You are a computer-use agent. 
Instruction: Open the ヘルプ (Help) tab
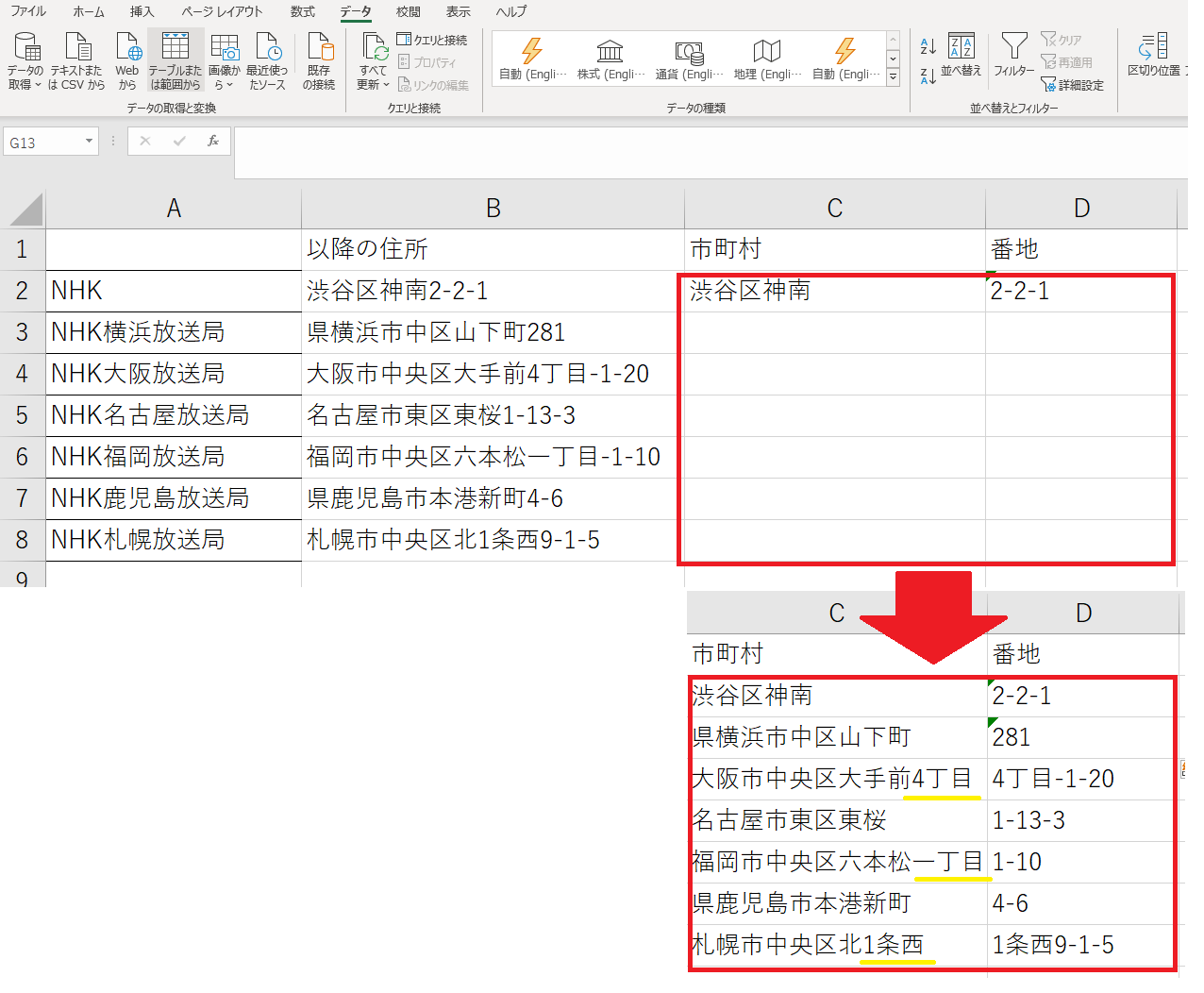point(511,11)
